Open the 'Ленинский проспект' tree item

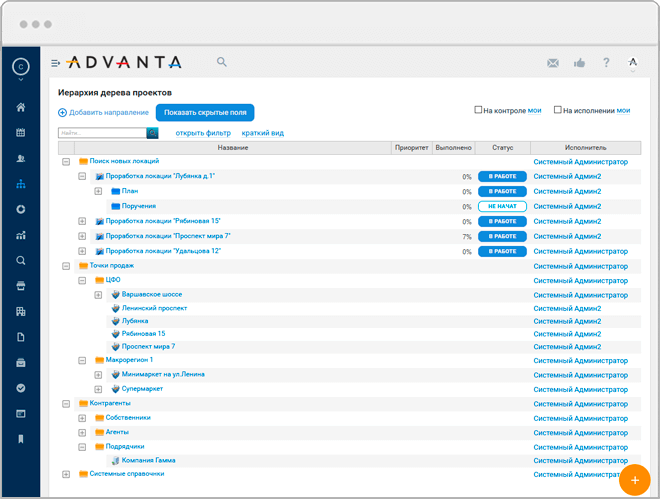point(154,308)
